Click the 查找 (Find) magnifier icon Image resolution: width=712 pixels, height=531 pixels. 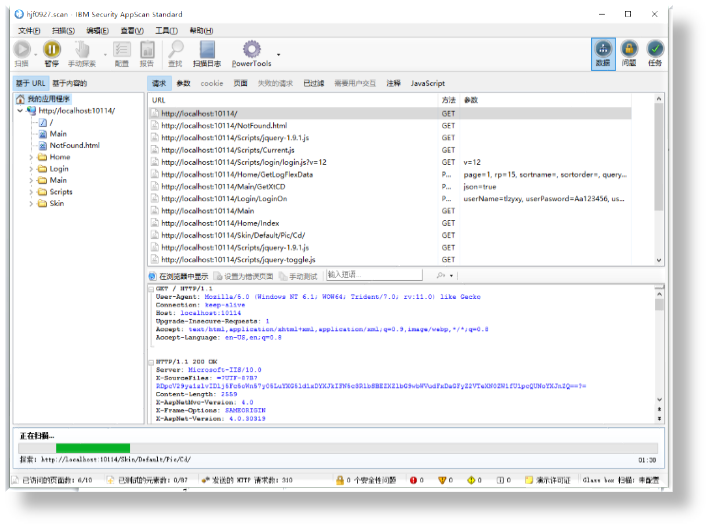coord(176,49)
